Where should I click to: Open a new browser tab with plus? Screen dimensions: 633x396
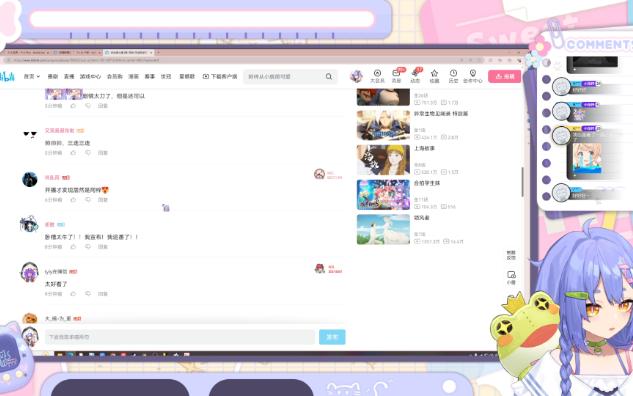158,52
